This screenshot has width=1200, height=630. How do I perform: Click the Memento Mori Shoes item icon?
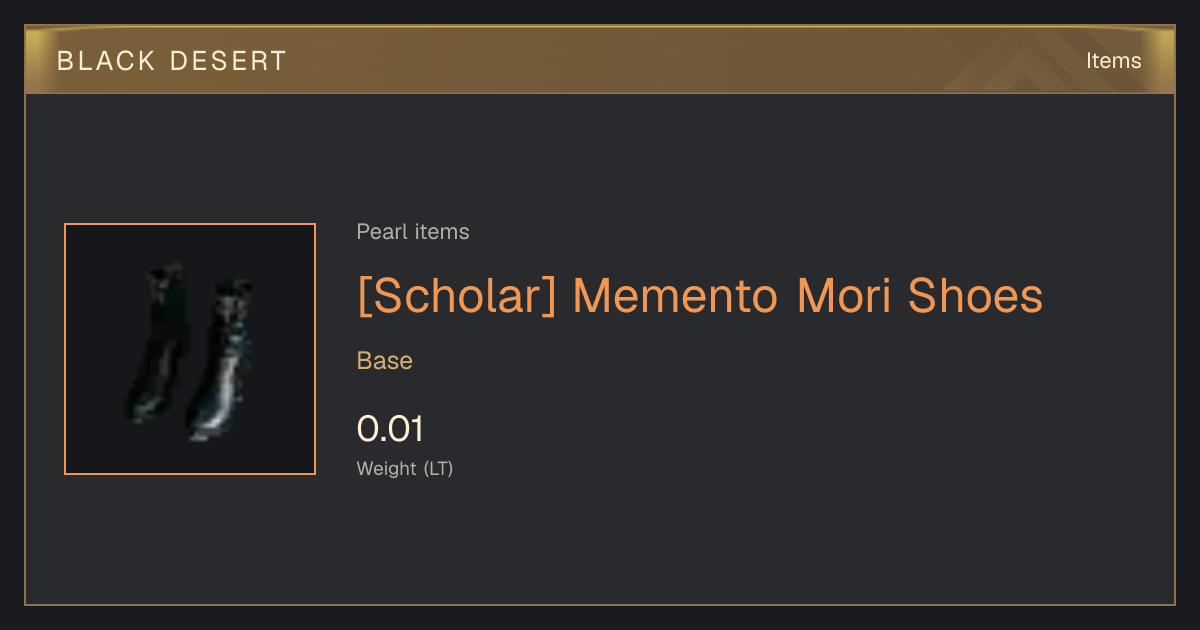(x=190, y=349)
